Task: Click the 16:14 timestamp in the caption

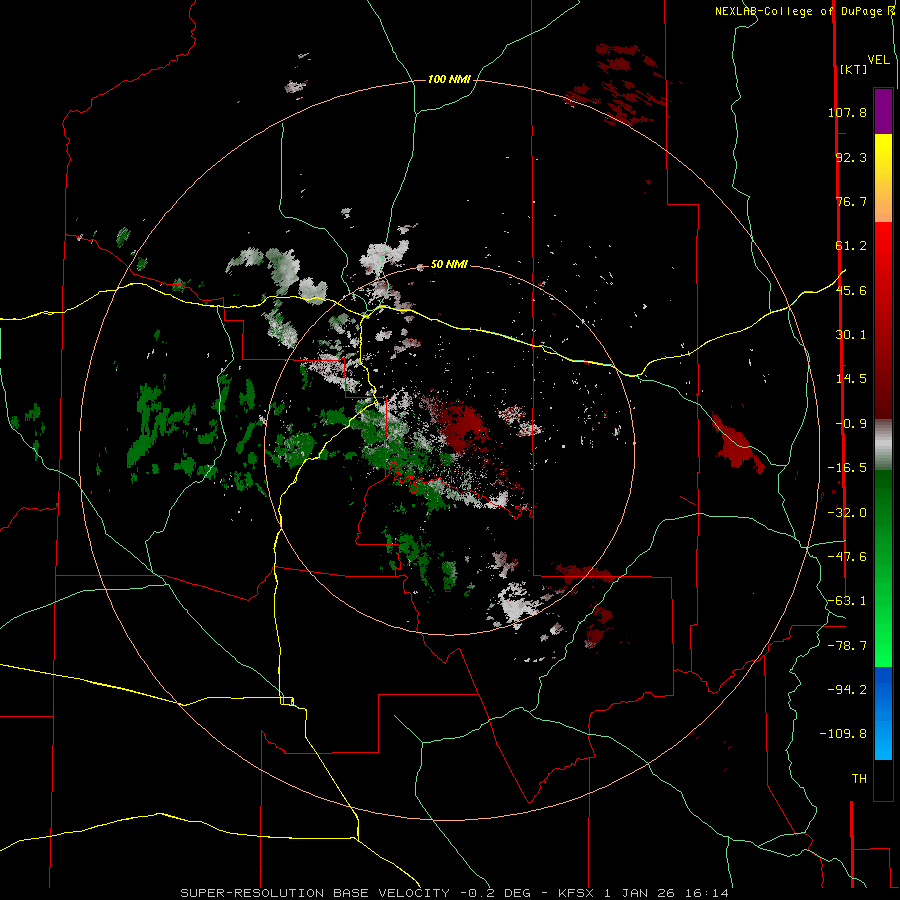Action: [x=707, y=893]
